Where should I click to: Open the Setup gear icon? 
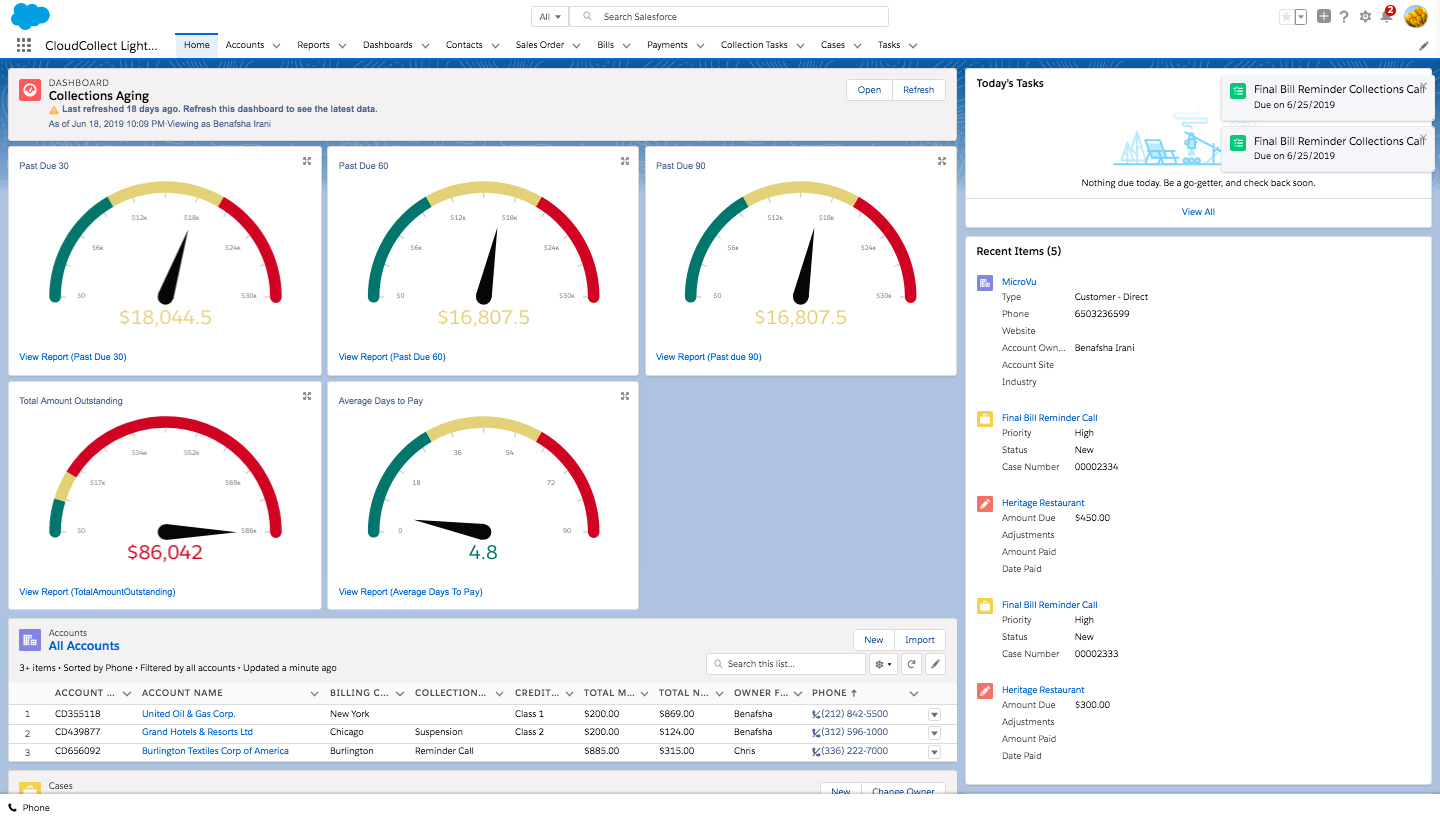pyautogui.click(x=1365, y=16)
